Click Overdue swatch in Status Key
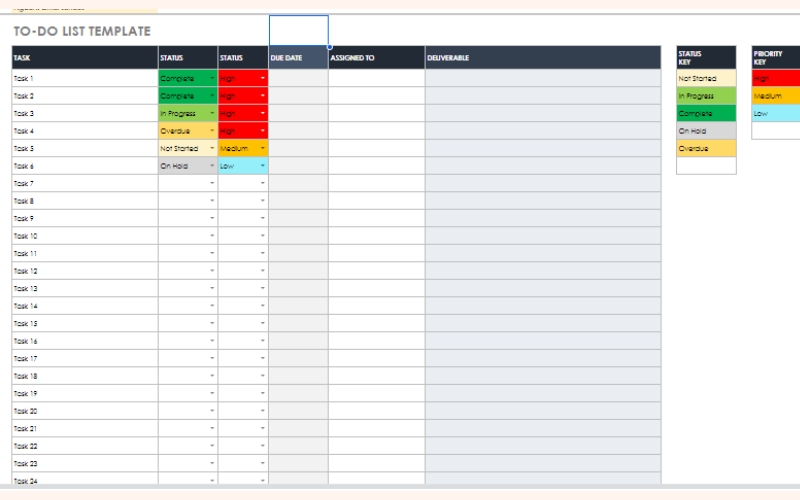This screenshot has width=800, height=500. 706,148
